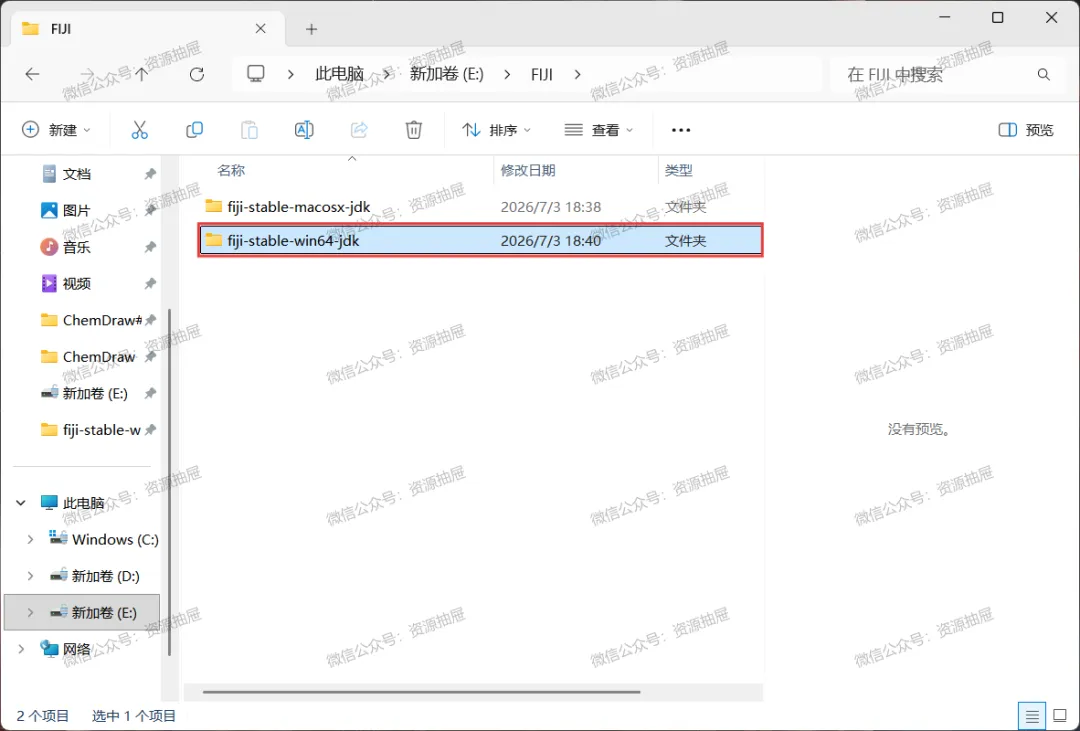
Task: Unpin 文档 using its pin icon
Action: pos(149,174)
